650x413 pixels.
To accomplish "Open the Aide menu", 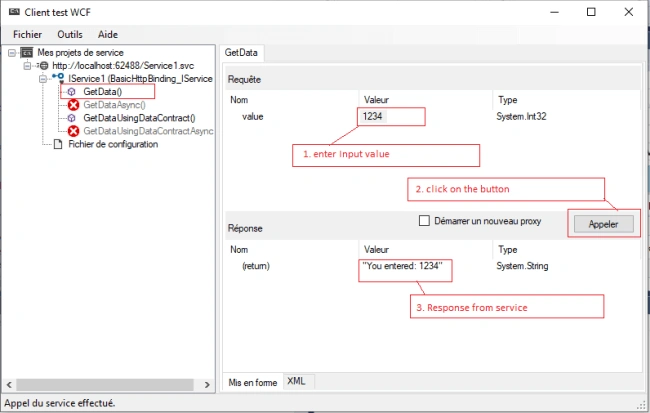I will pyautogui.click(x=108, y=34).
